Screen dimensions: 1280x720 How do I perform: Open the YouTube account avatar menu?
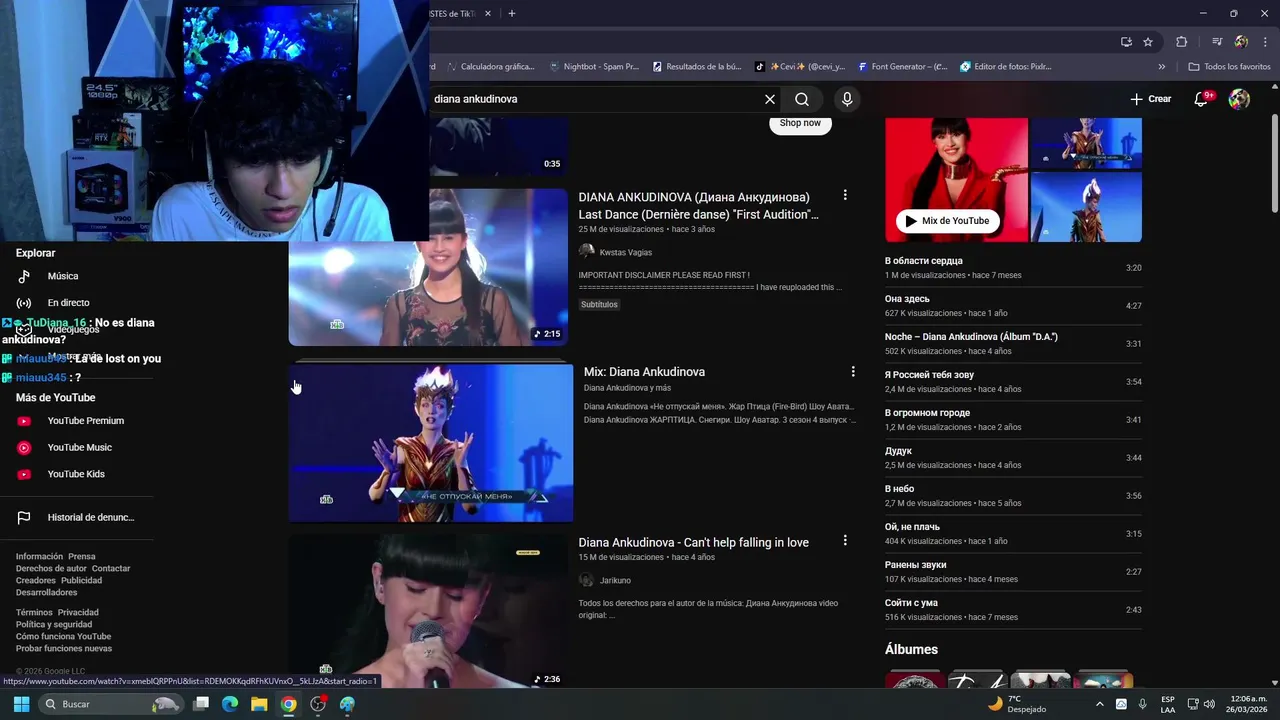(x=1239, y=99)
